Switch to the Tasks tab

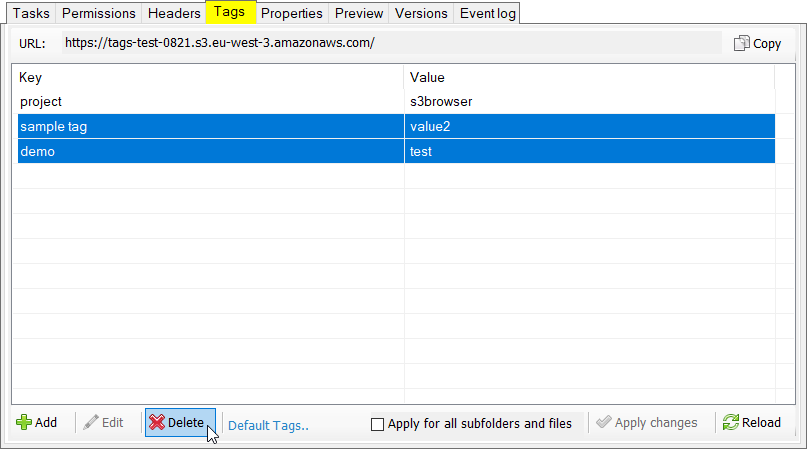point(31,13)
